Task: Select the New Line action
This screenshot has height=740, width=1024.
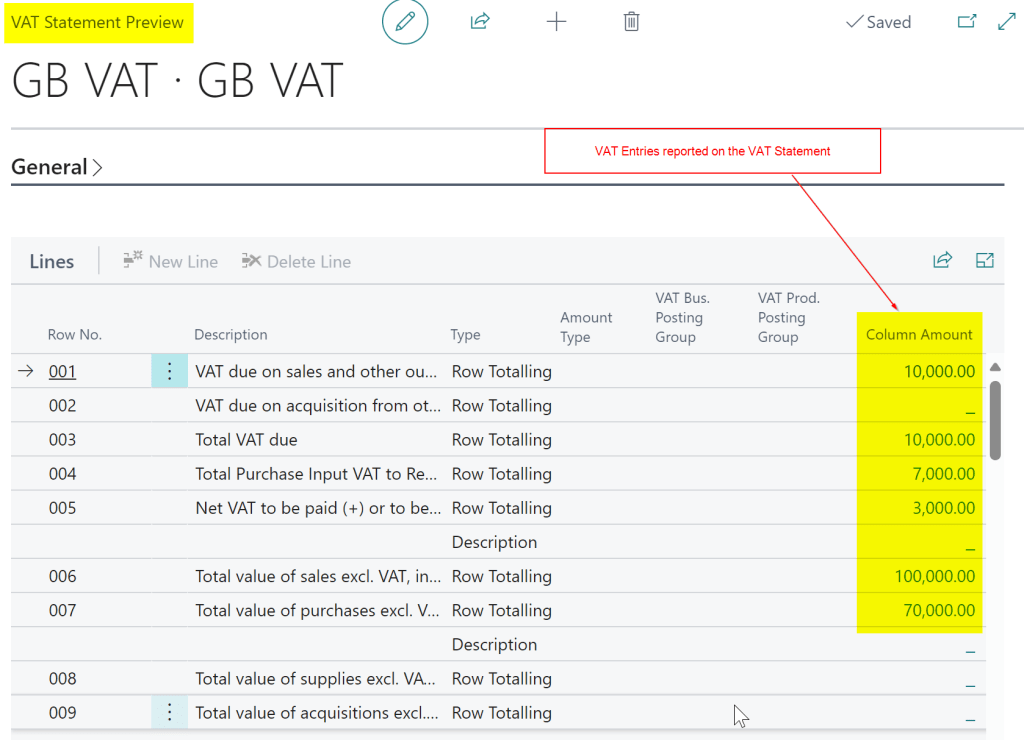Action: (170, 261)
